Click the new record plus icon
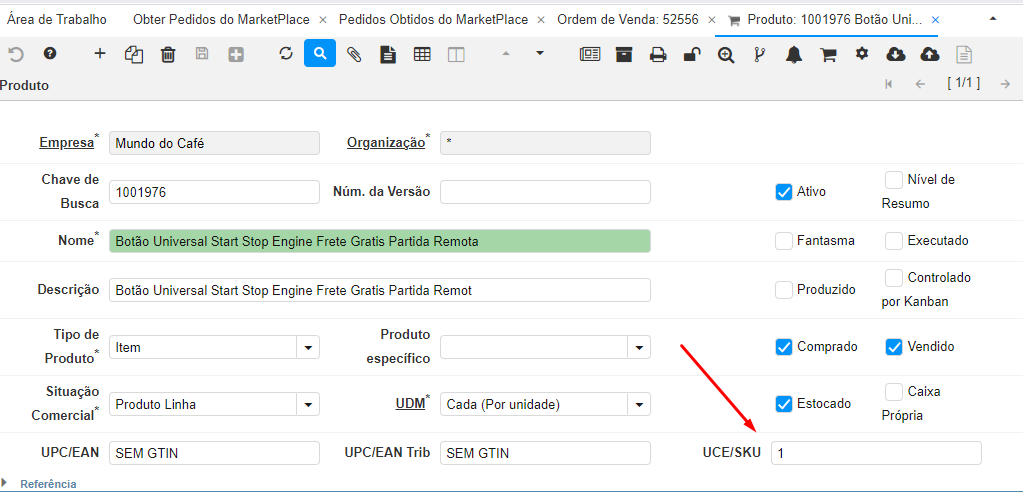This screenshot has width=1023, height=493. [100, 54]
